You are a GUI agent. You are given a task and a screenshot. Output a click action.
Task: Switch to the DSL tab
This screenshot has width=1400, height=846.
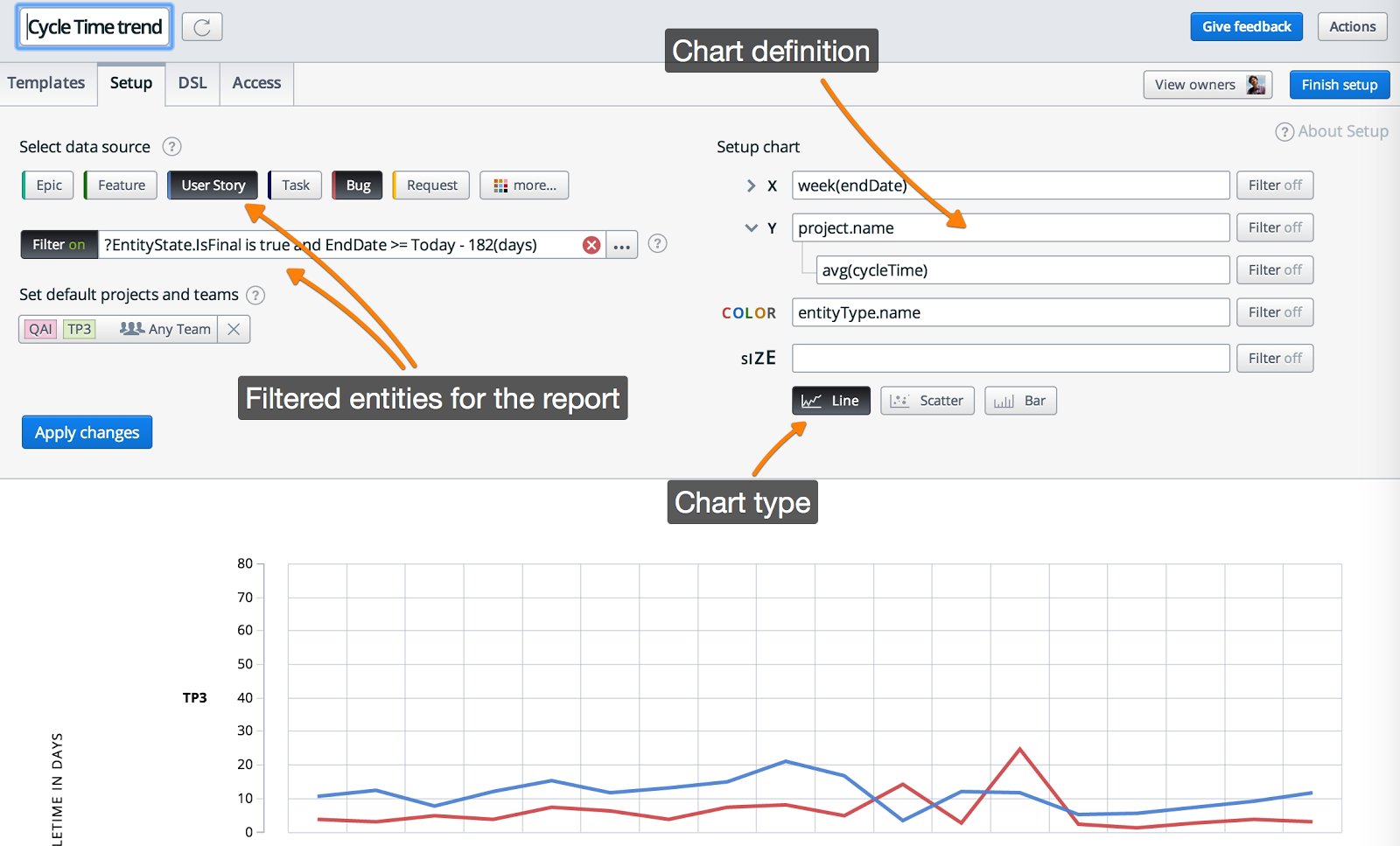pos(192,83)
